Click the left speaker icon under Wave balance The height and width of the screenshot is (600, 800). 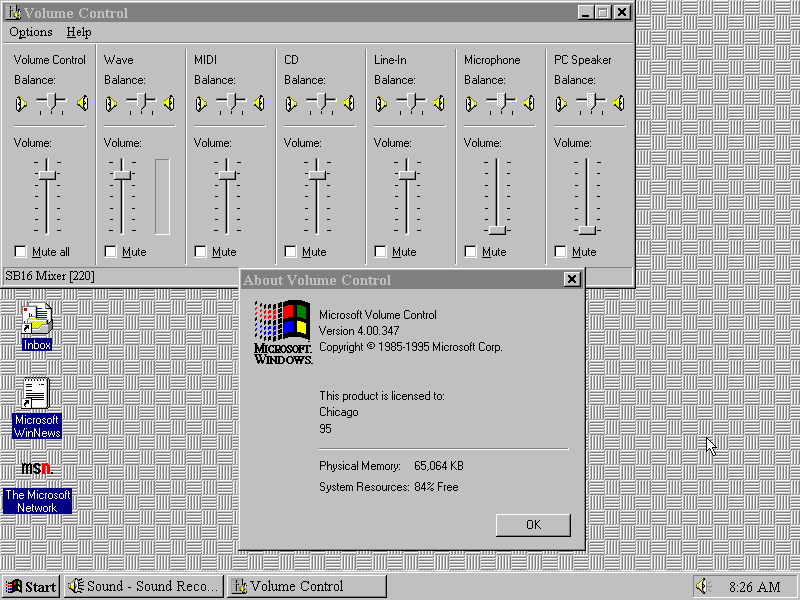click(x=109, y=103)
